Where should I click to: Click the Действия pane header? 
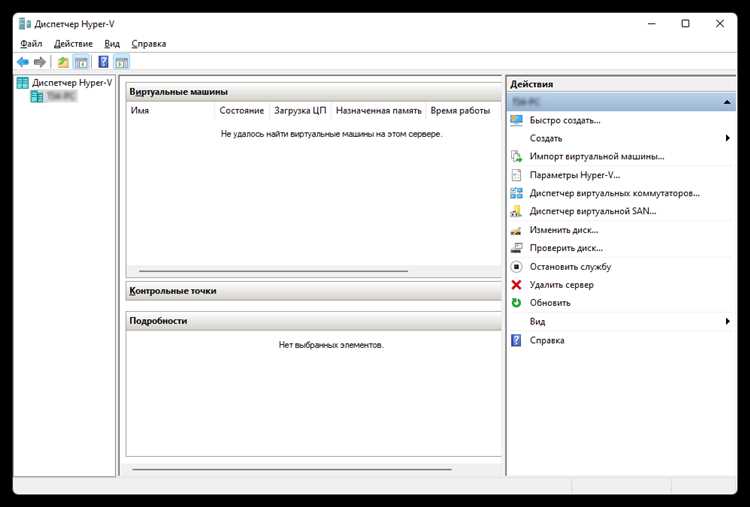[621, 84]
